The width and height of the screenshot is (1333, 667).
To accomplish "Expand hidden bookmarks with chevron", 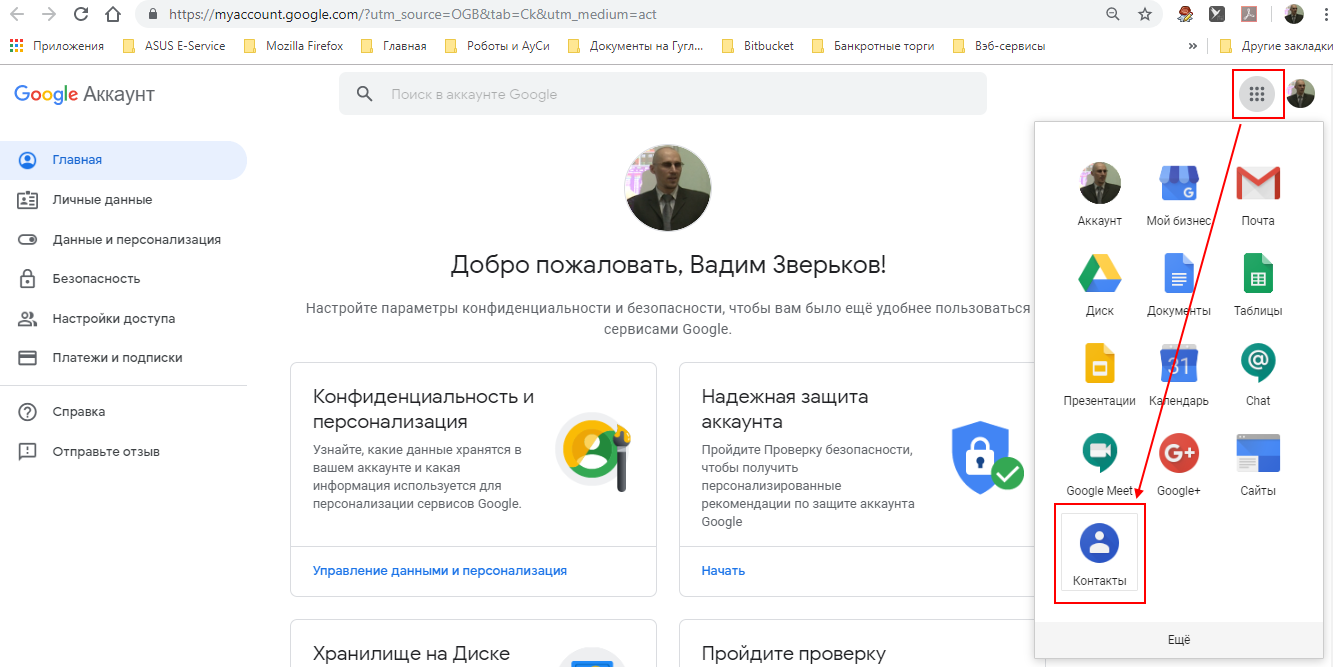I will coord(1192,46).
